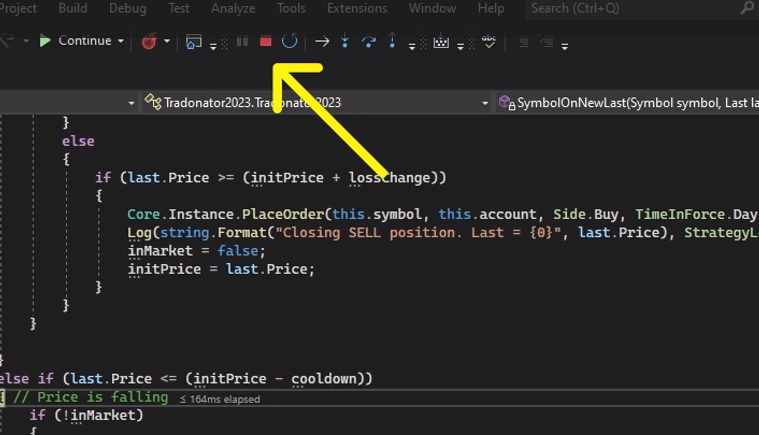Open the Tools menu
759x435 pixels.
click(291, 9)
